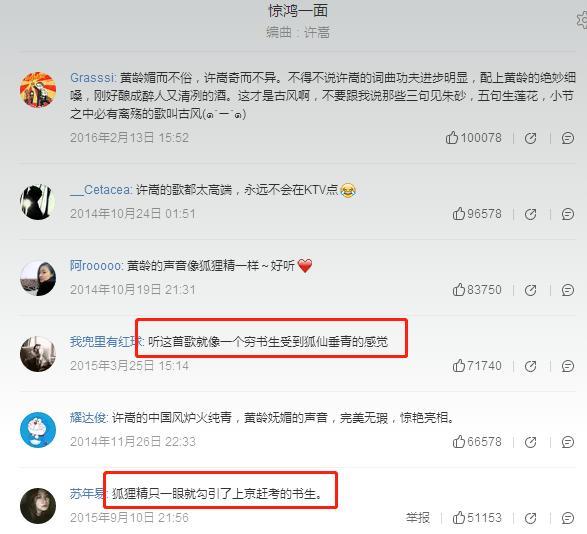This screenshot has width=587, height=534.
Task: Like Grasssi's comment with 100078 likes
Action: coord(473,138)
